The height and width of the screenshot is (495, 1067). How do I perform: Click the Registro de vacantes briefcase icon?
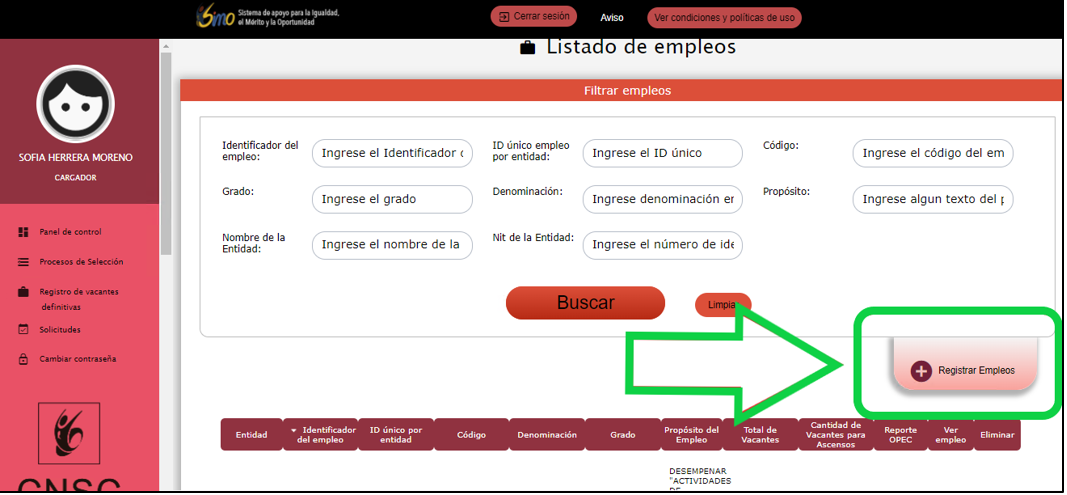click(x=23, y=292)
